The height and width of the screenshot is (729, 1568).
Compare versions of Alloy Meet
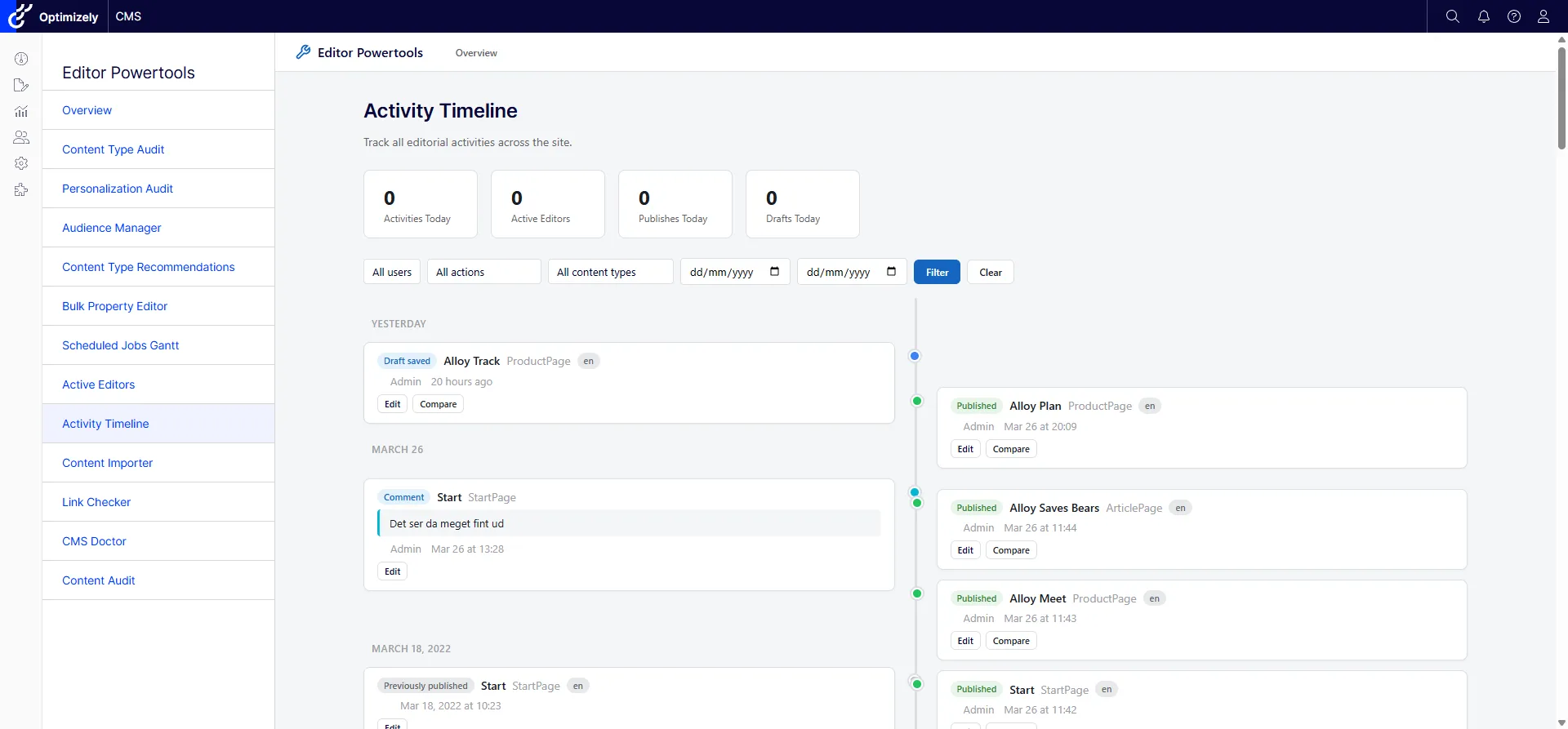pyautogui.click(x=1011, y=641)
